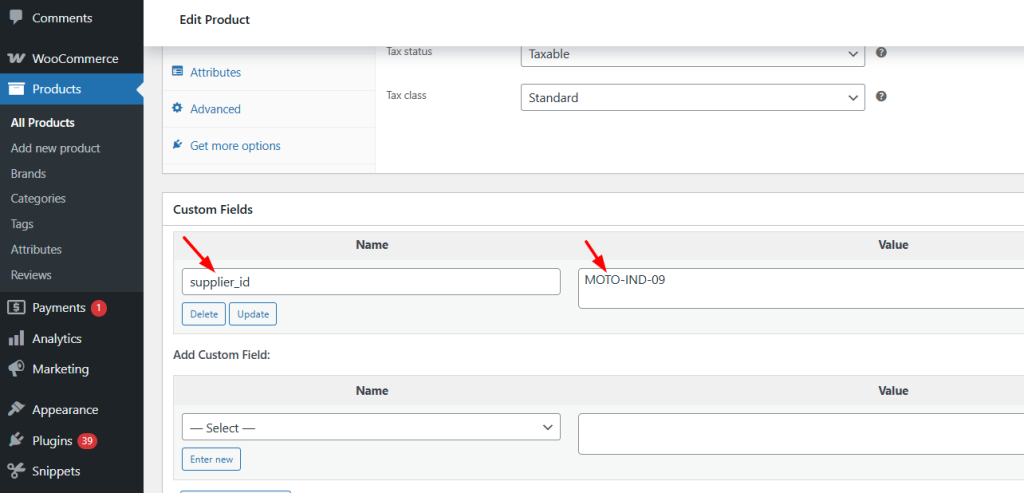Click the Marketing megaphone icon
This screenshot has width=1024, height=493.
point(16,369)
